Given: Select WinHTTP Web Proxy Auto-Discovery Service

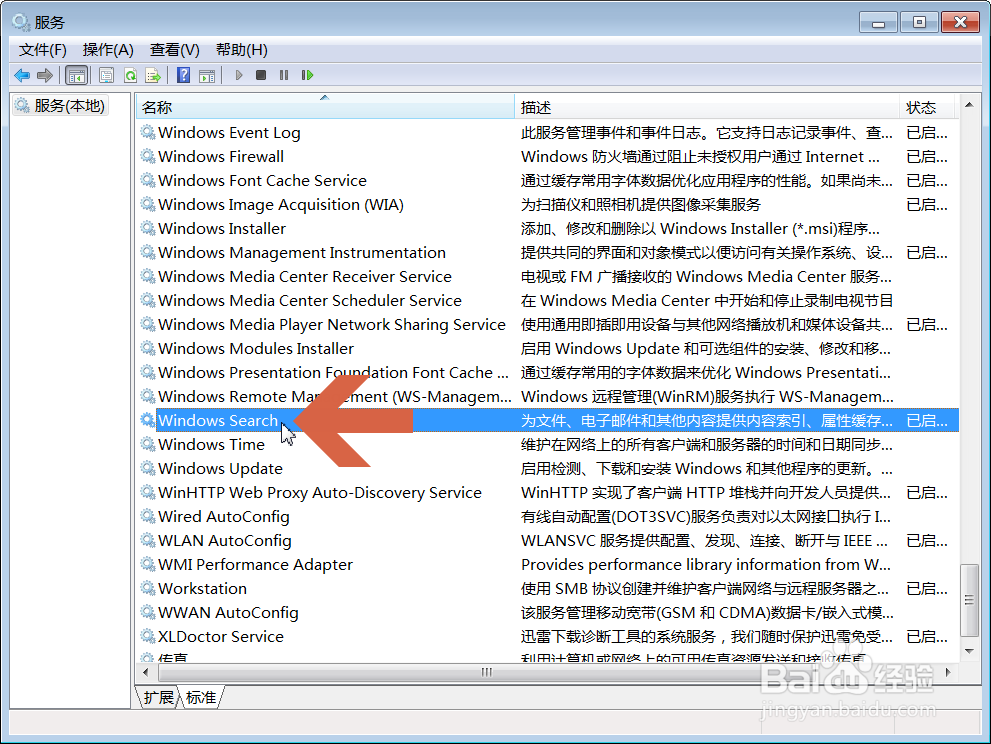Looking at the screenshot, I should point(547,493).
